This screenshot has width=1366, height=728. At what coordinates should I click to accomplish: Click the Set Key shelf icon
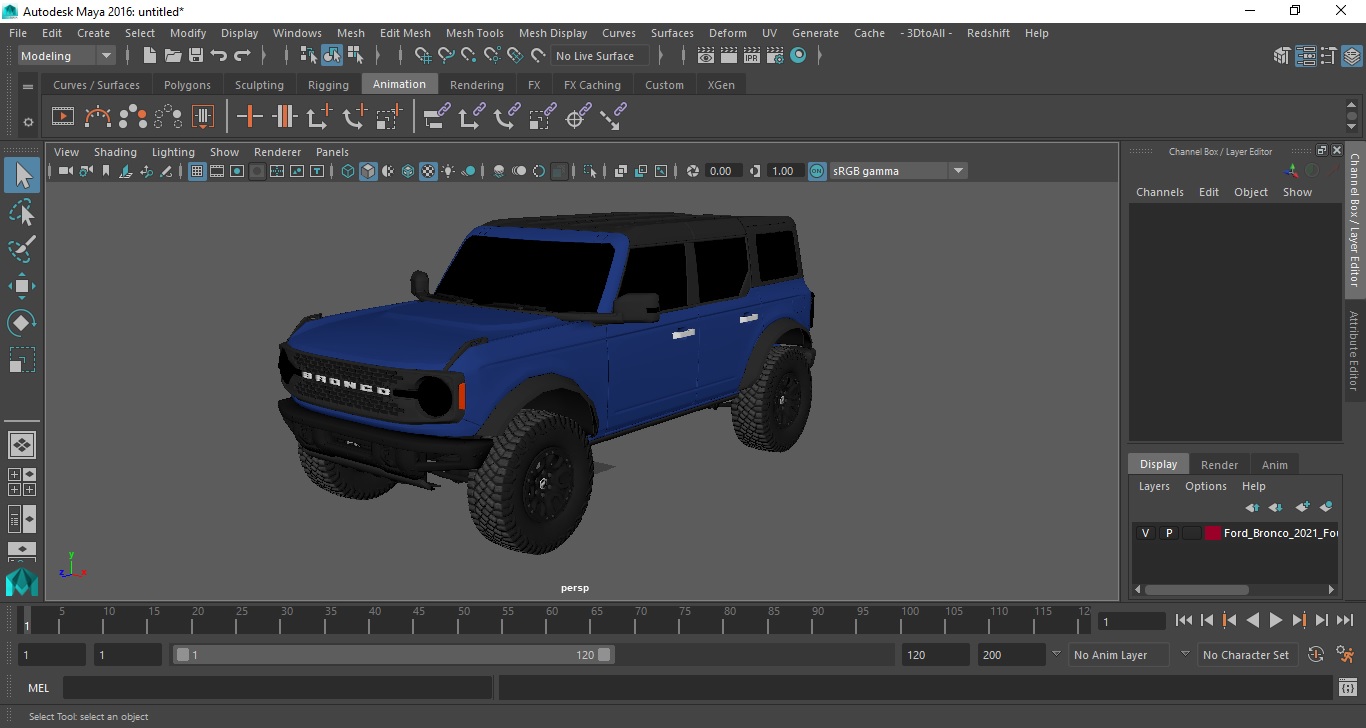[249, 117]
